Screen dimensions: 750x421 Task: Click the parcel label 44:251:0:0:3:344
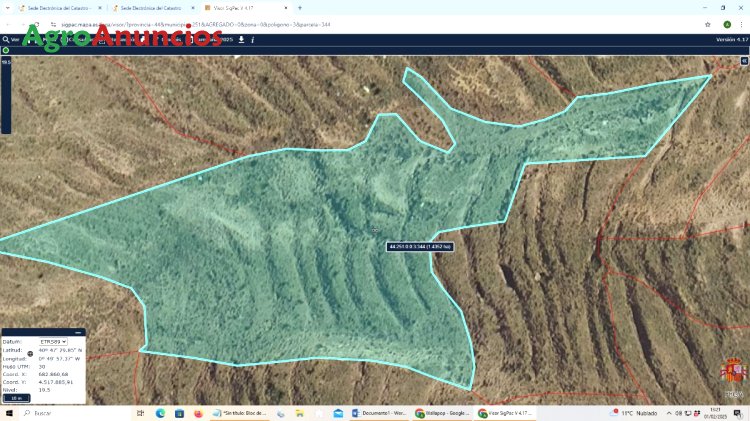click(420, 247)
